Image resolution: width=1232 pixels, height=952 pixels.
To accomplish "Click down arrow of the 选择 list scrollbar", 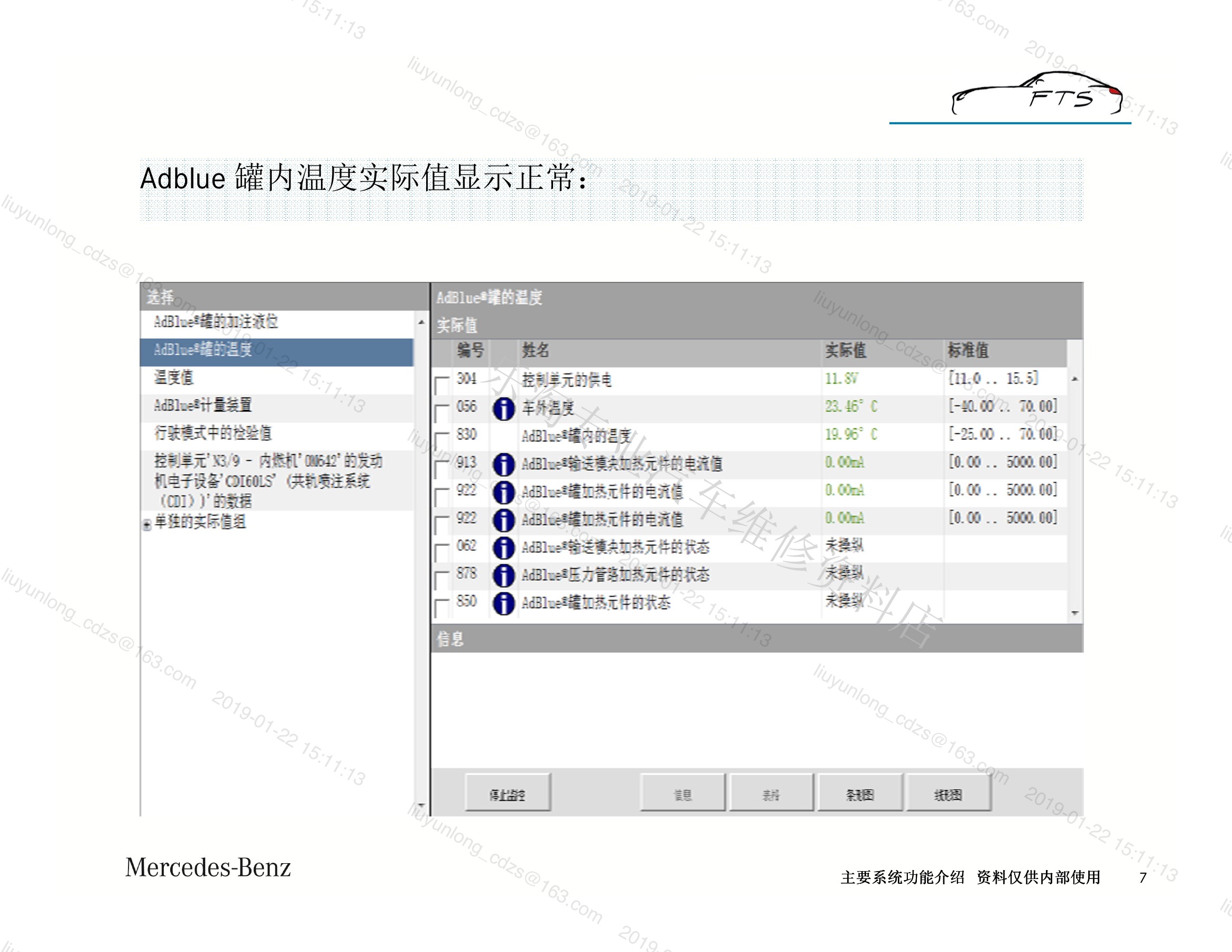I will click(421, 805).
